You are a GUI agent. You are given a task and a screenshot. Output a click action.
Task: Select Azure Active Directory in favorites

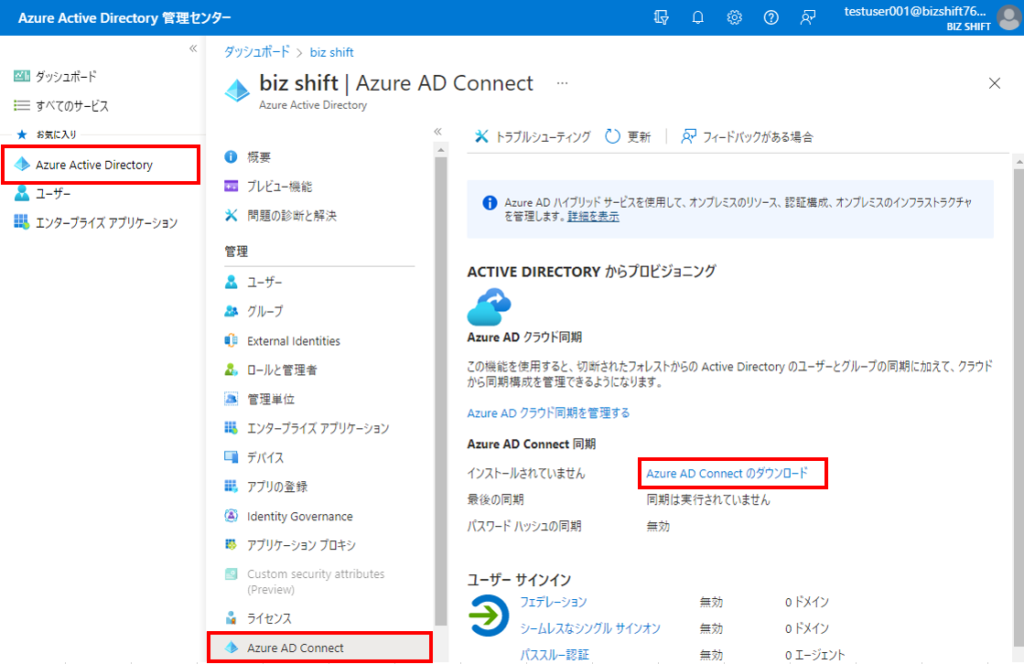pos(101,165)
